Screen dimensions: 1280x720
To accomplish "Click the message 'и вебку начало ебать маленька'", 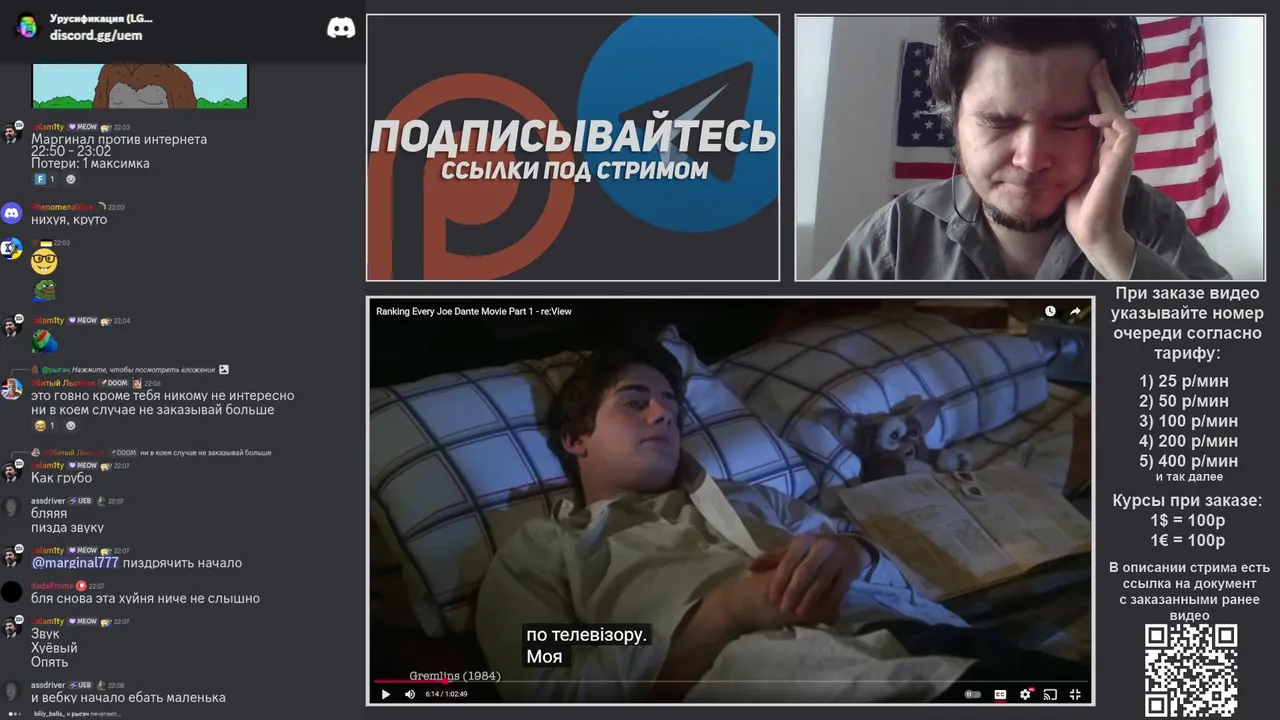I will pos(128,698).
